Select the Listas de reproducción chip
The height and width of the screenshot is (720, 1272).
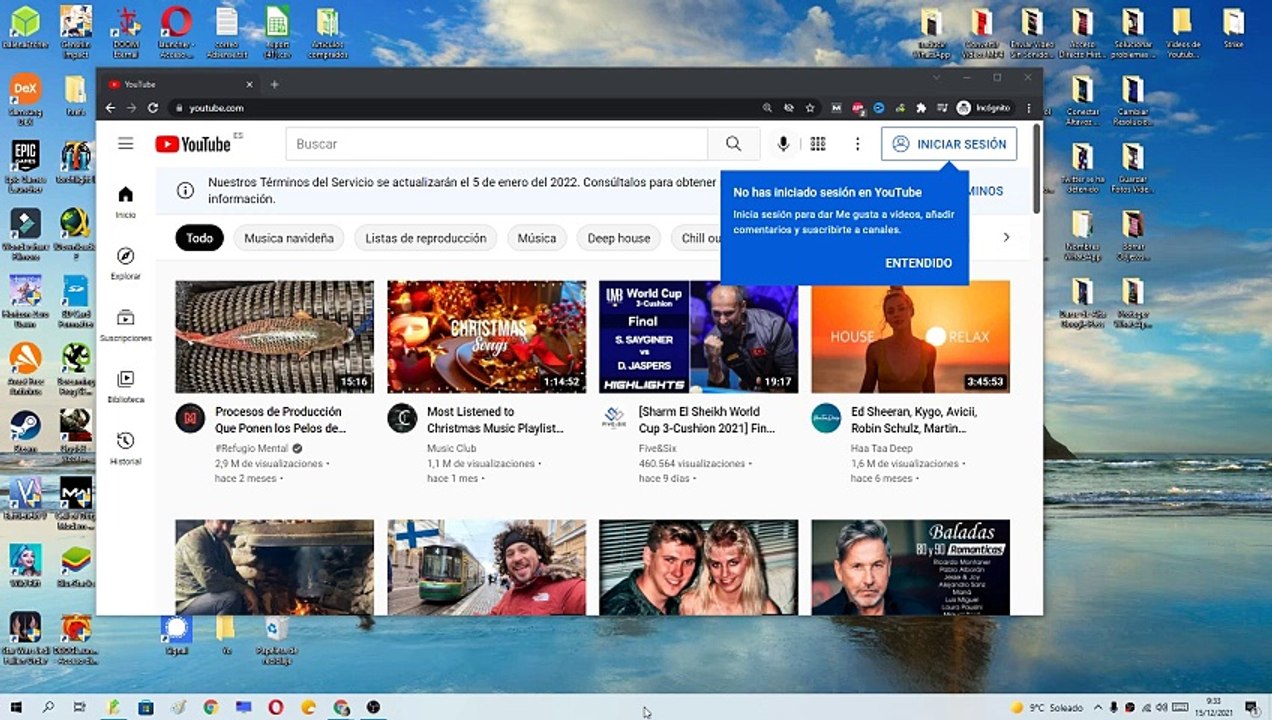tap(426, 238)
